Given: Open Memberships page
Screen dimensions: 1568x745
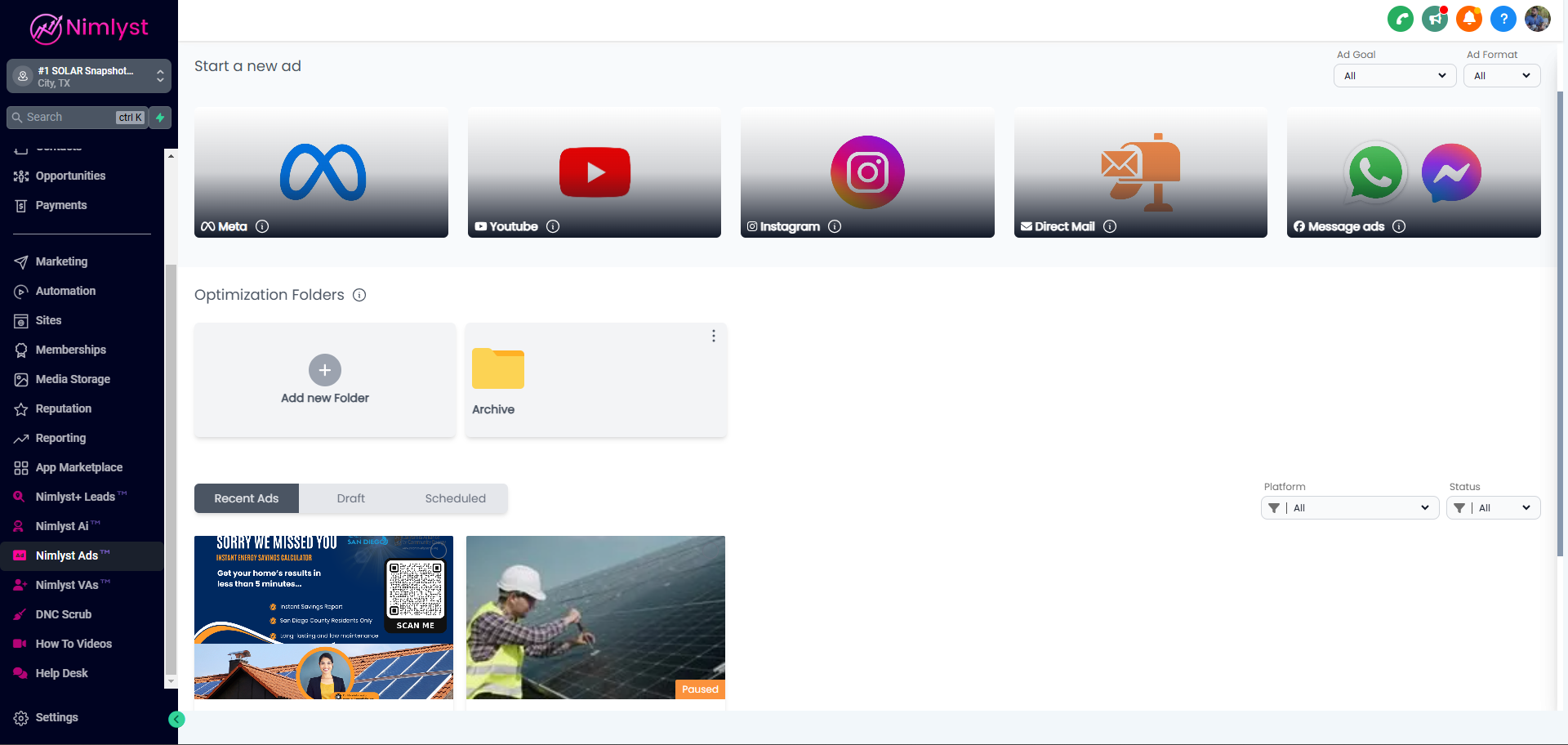Looking at the screenshot, I should 82,350.
